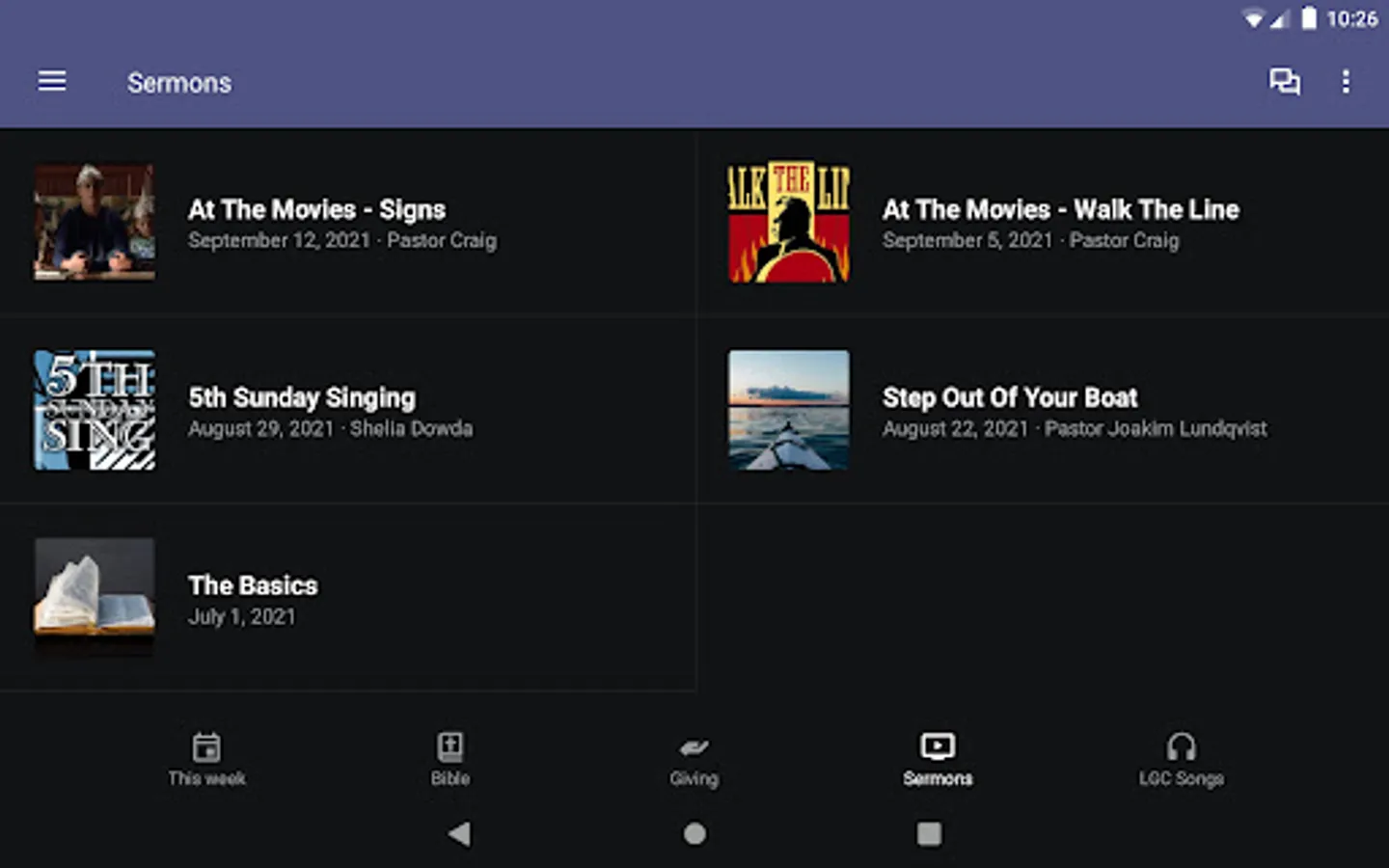The width and height of the screenshot is (1389, 868).
Task: Open the three-dot overflow menu
Action: (x=1346, y=82)
